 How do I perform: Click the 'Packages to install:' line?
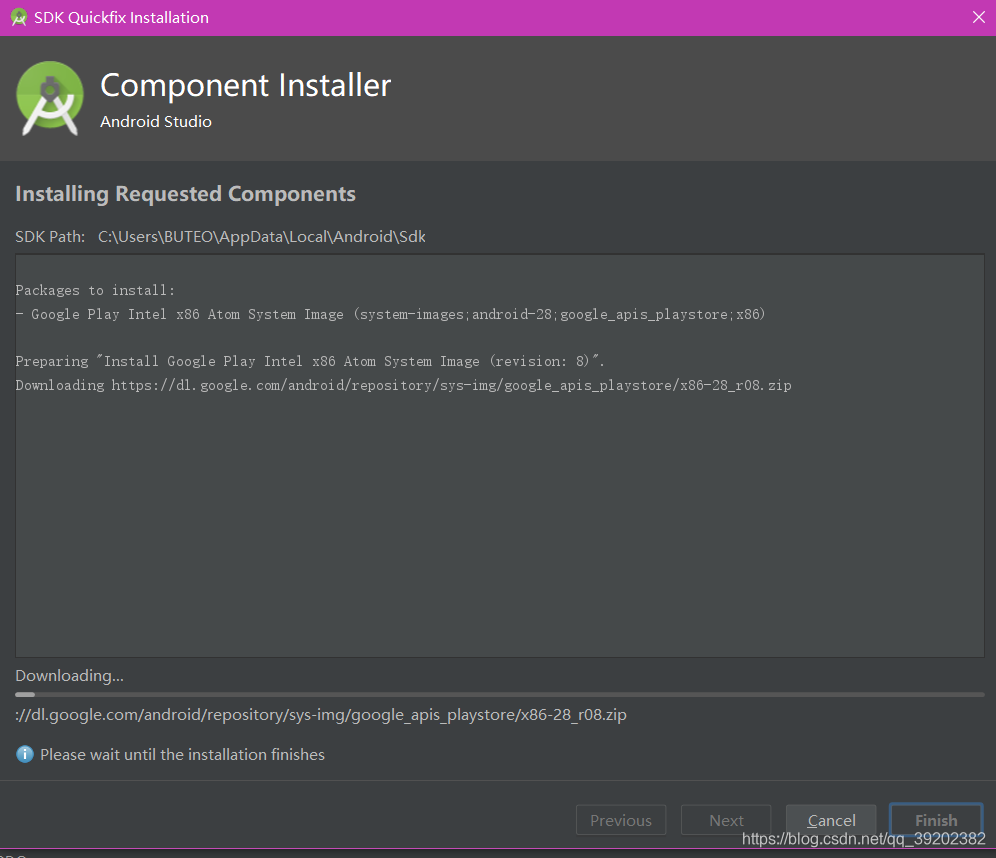click(x=95, y=290)
